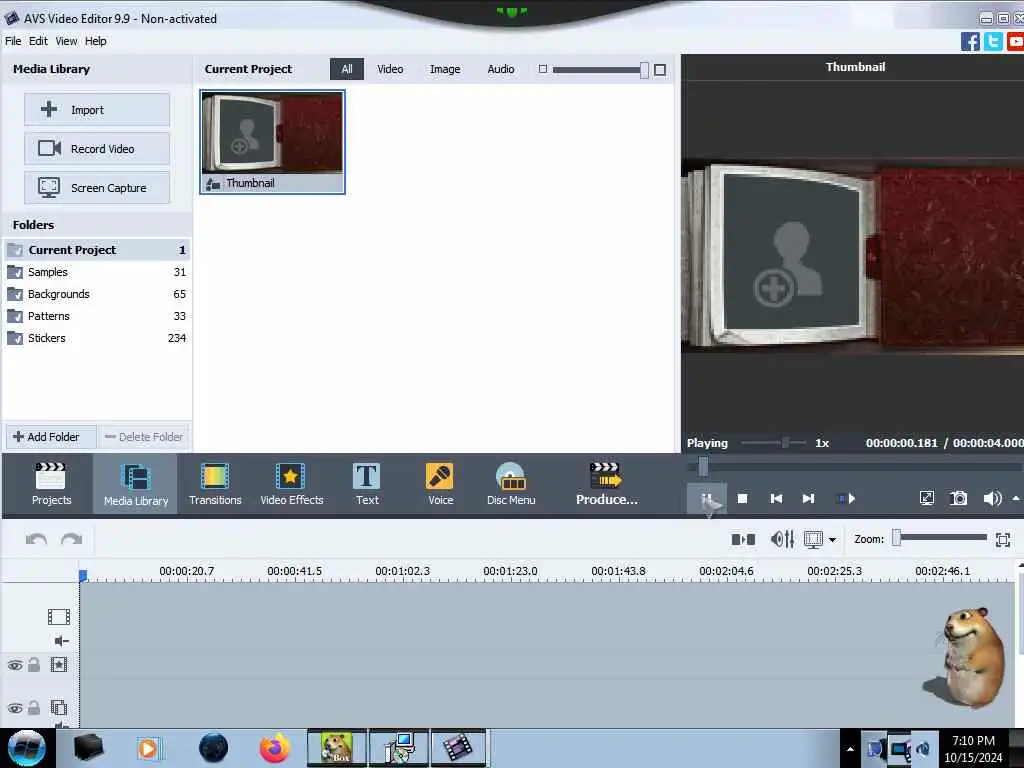This screenshot has height=768, width=1024.
Task: Open the Windows Start menu
Action: click(26, 748)
